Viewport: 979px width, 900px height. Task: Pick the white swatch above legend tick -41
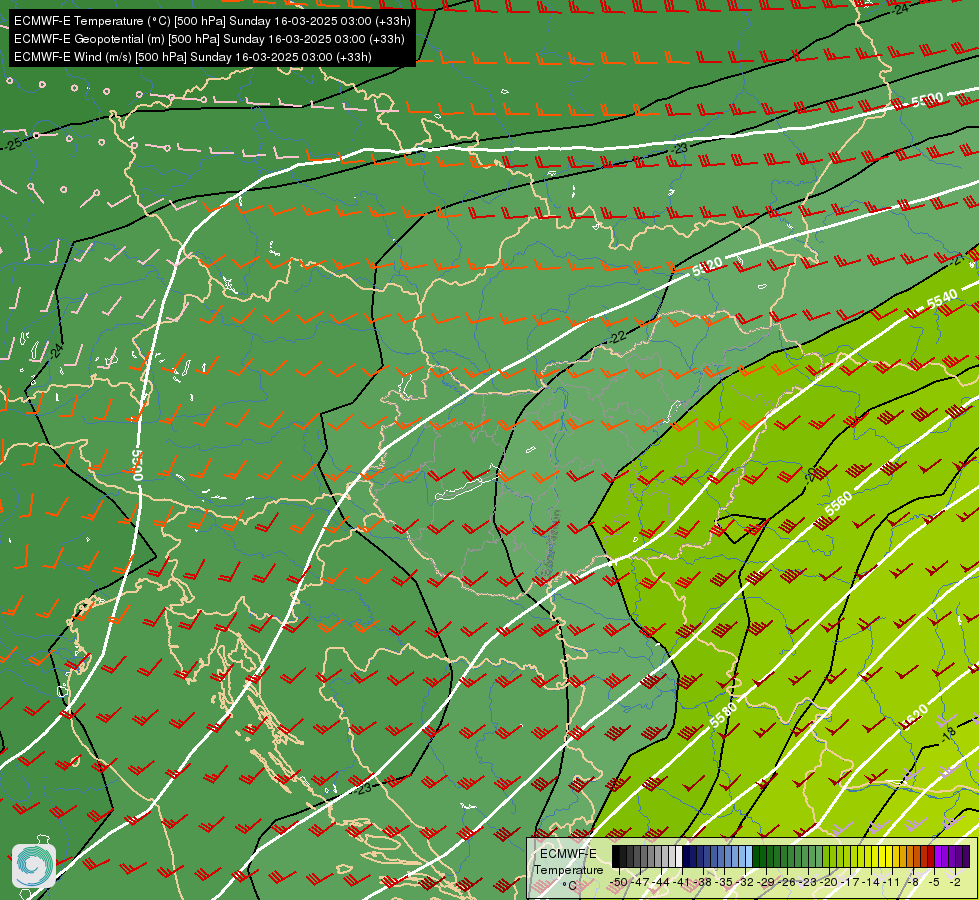pyautogui.click(x=679, y=857)
